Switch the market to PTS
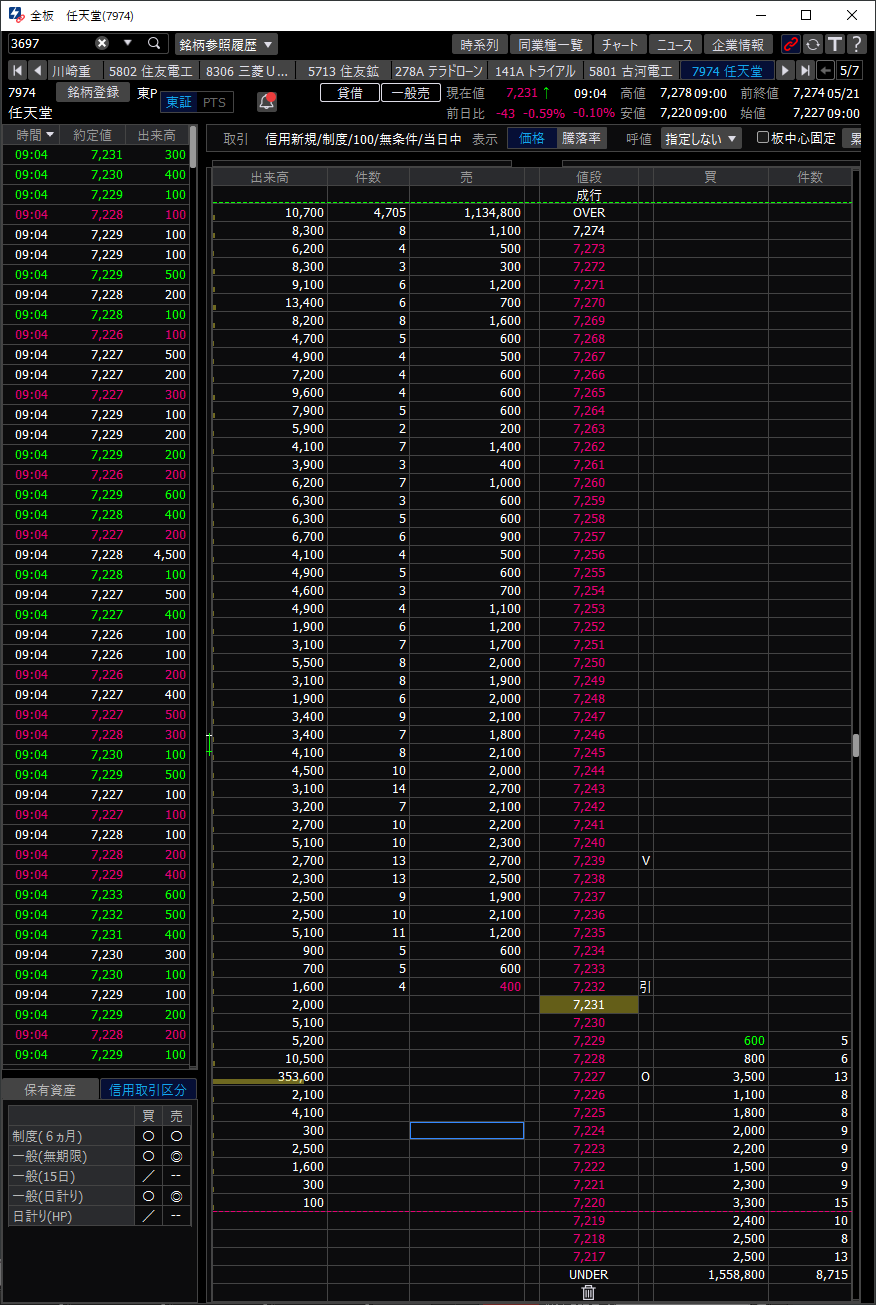The height and width of the screenshot is (1305, 876). (x=214, y=102)
